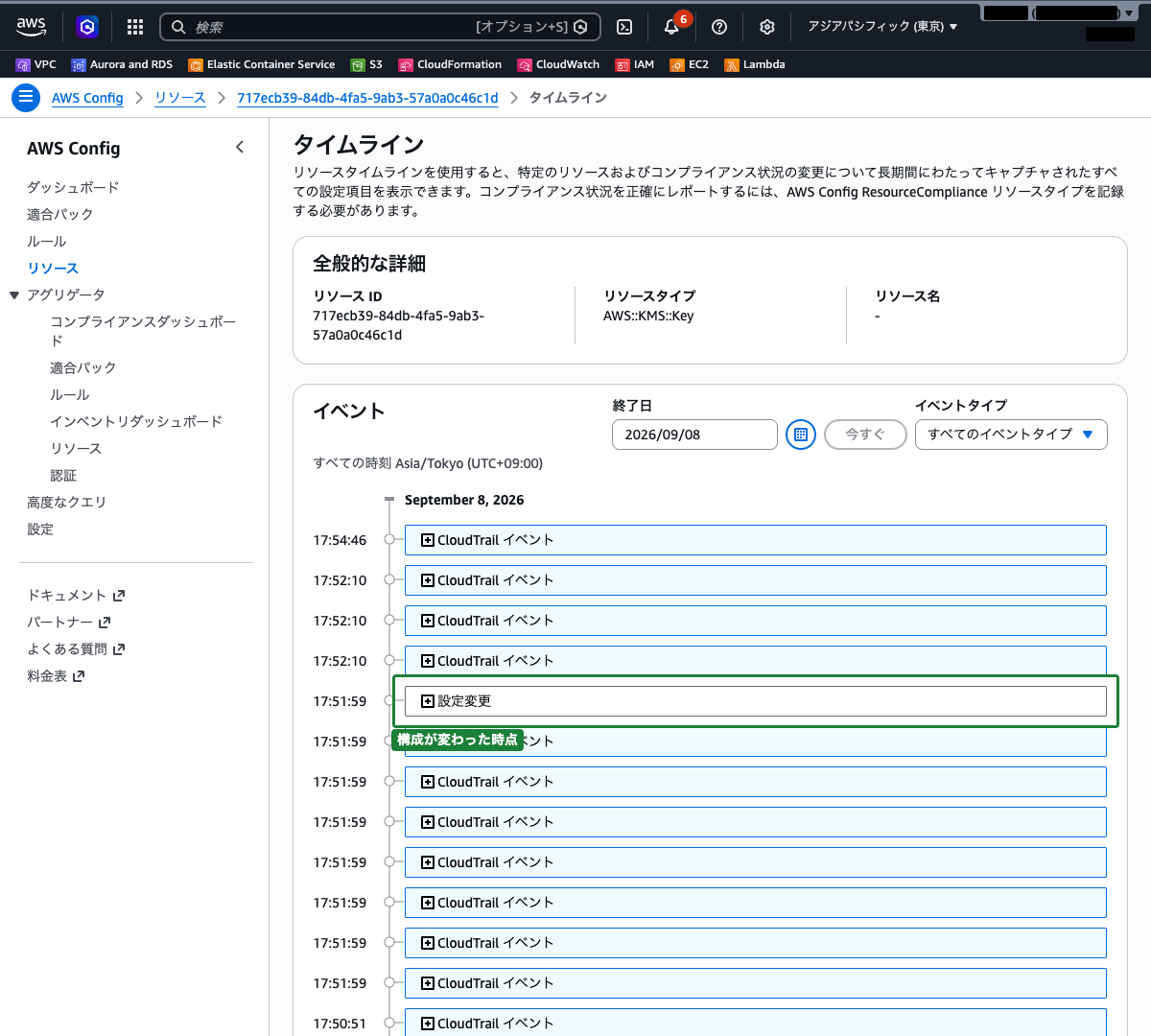Open resource ID breadcrumb link
The width and height of the screenshot is (1151, 1036).
click(x=367, y=98)
